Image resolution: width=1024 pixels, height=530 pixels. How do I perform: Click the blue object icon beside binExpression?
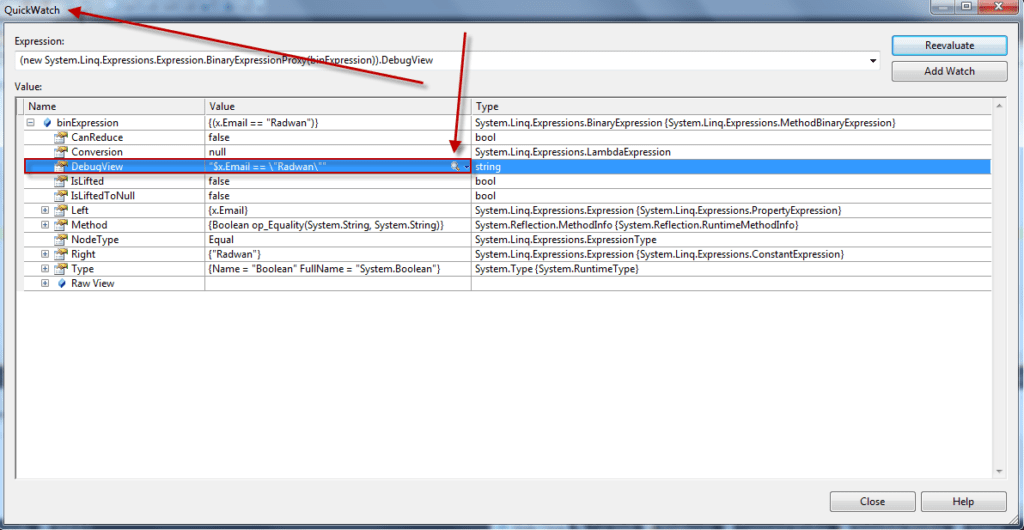[47, 123]
